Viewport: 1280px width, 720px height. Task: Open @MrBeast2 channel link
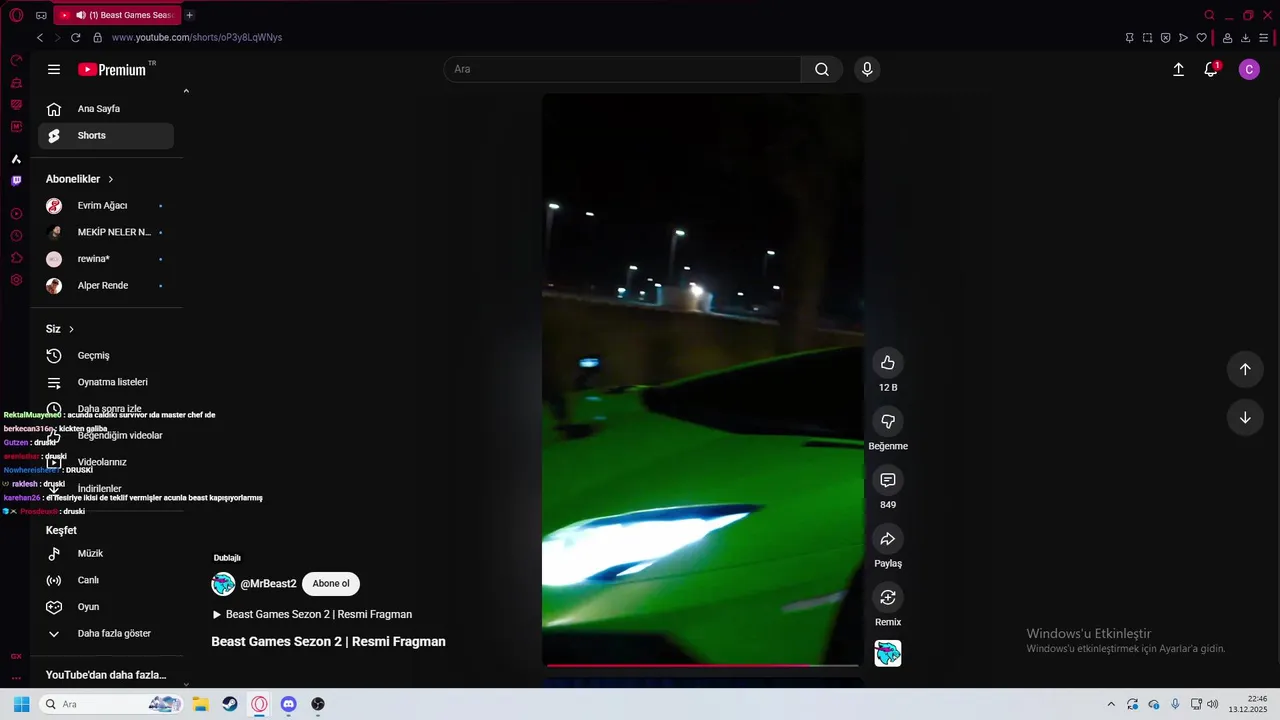(x=268, y=584)
